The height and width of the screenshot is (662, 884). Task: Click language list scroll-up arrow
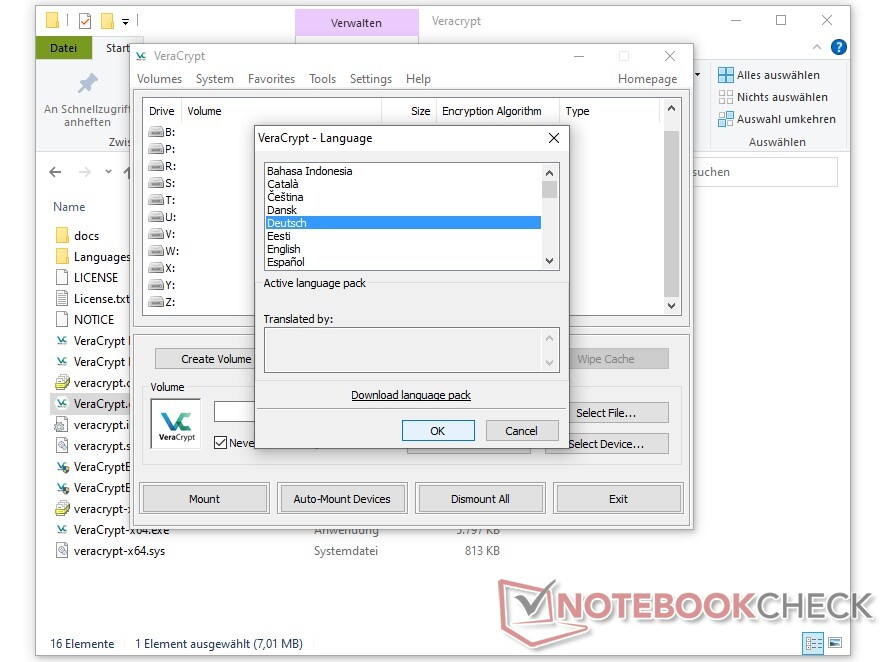point(550,173)
